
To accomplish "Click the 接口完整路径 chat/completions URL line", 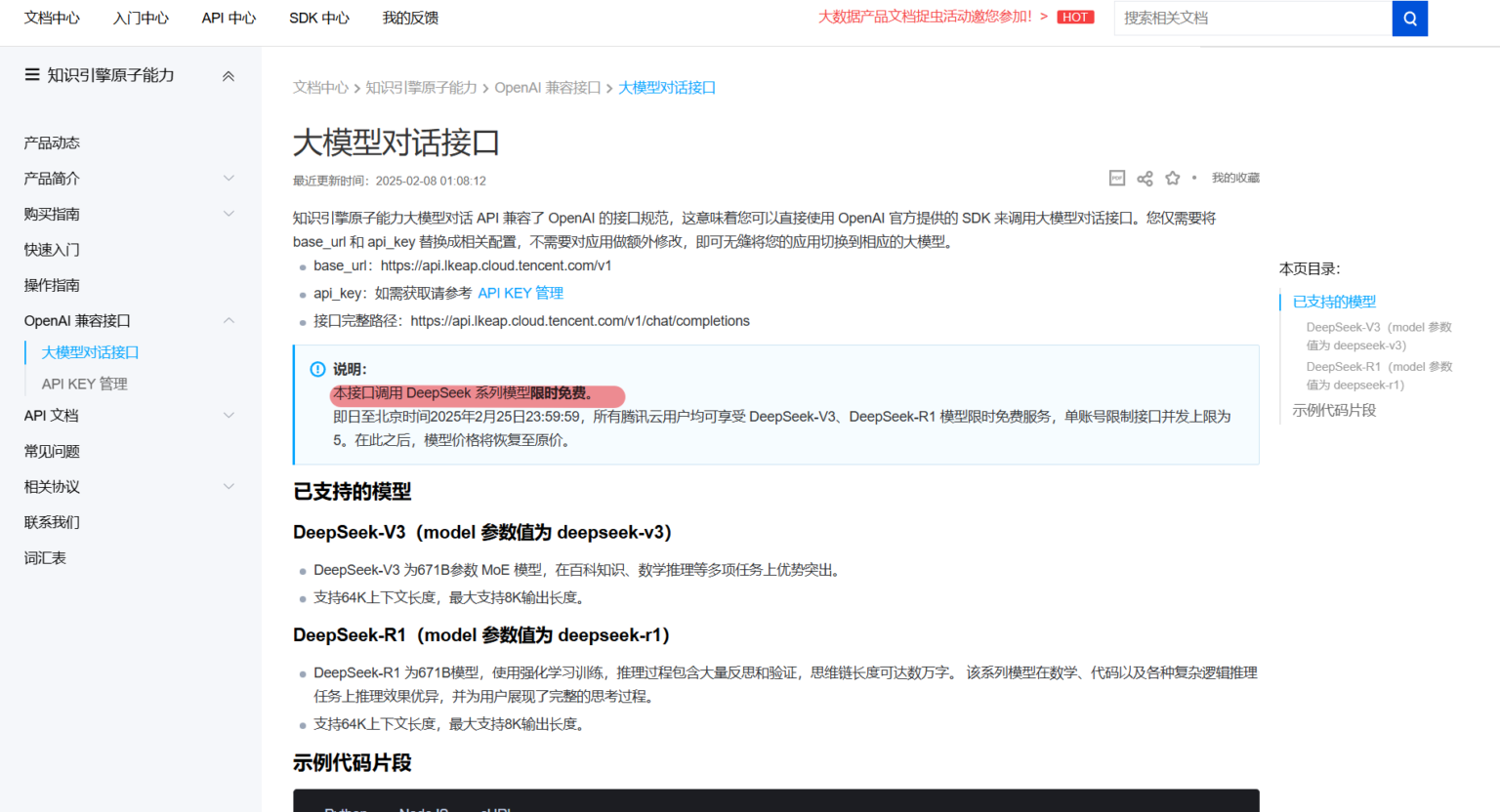I will 531,321.
